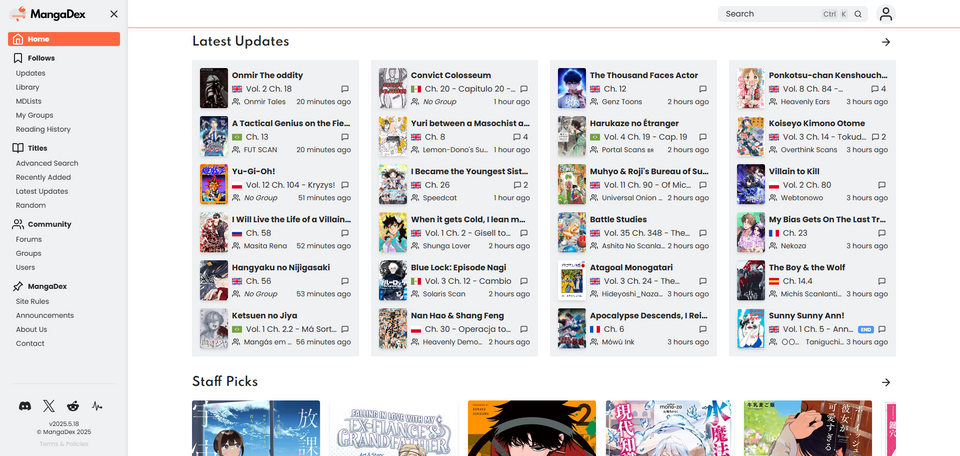Open comments icon for Sunny Sunny Ann!

click(882, 329)
